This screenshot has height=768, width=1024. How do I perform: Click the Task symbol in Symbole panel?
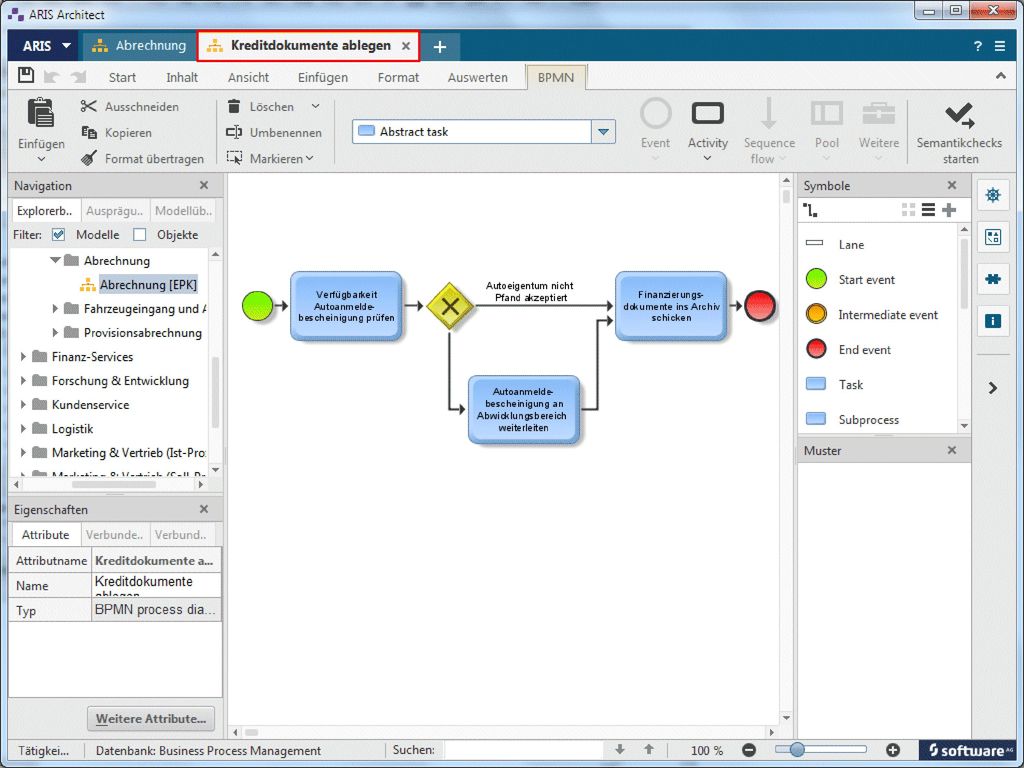(816, 384)
